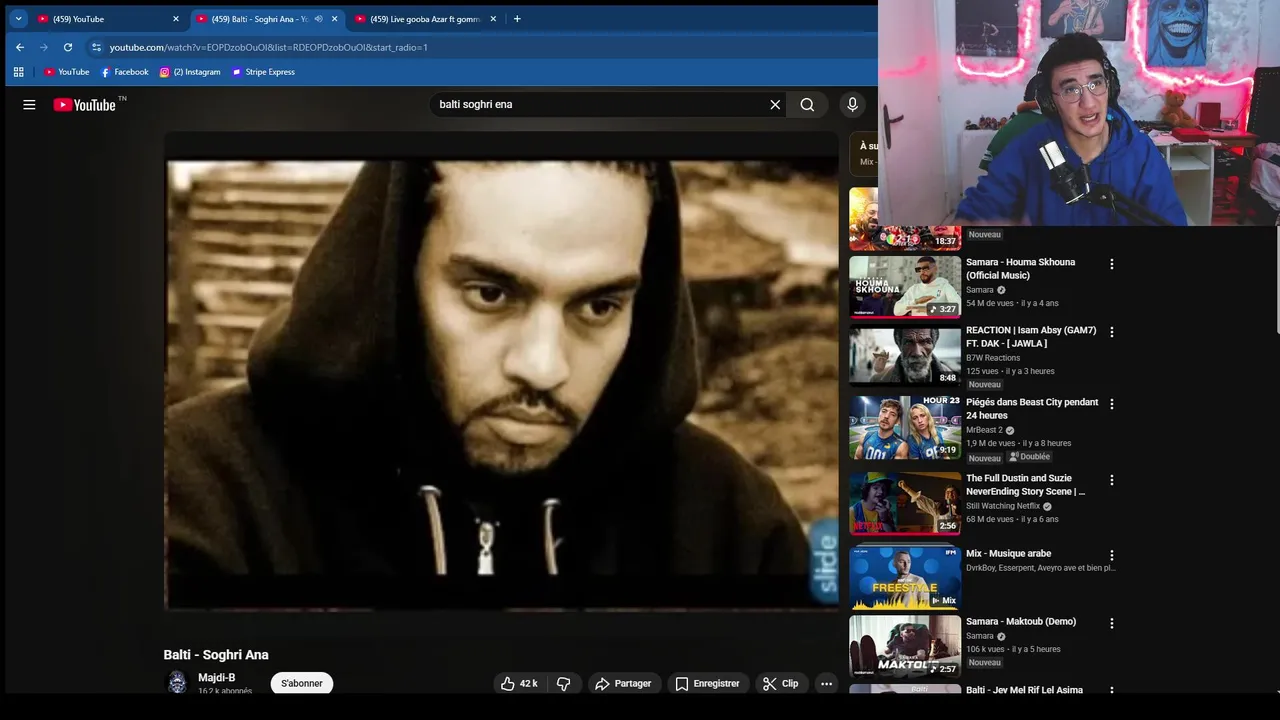Click the S'abonner subscribe button

(x=302, y=684)
